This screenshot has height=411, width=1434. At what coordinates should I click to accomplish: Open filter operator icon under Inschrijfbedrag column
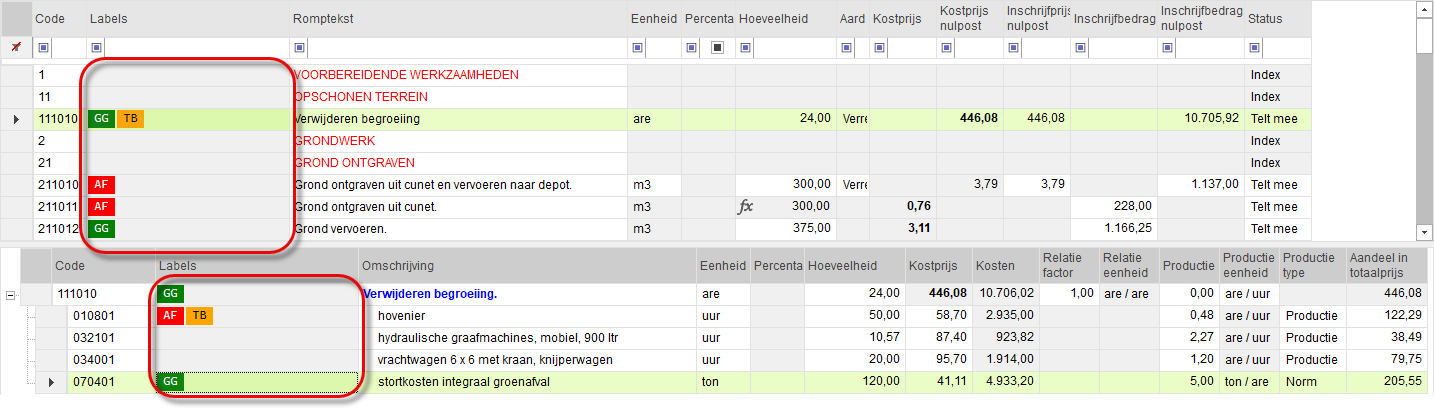[x=1080, y=47]
